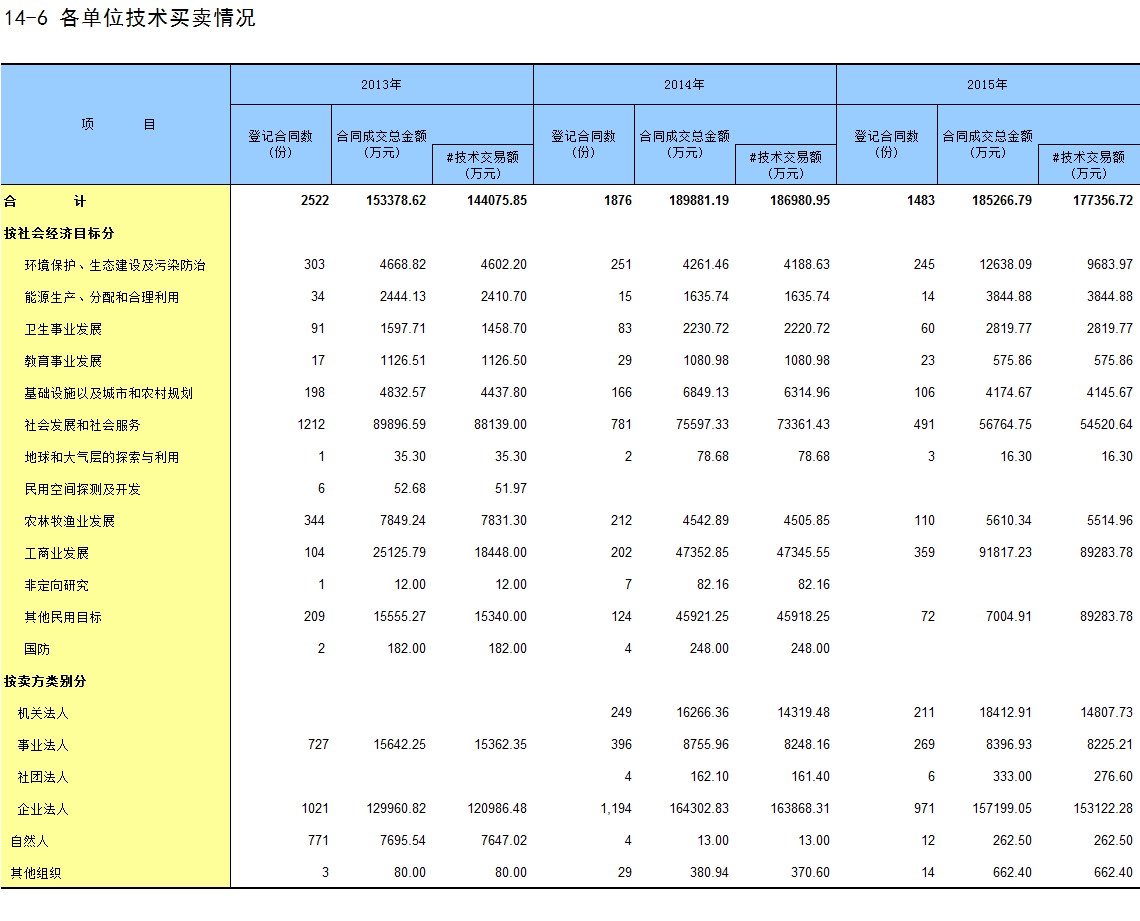Click the 登记合同数 header under 2014年
Image resolution: width=1140 pixels, height=921 pixels.
pyautogui.click(x=584, y=144)
